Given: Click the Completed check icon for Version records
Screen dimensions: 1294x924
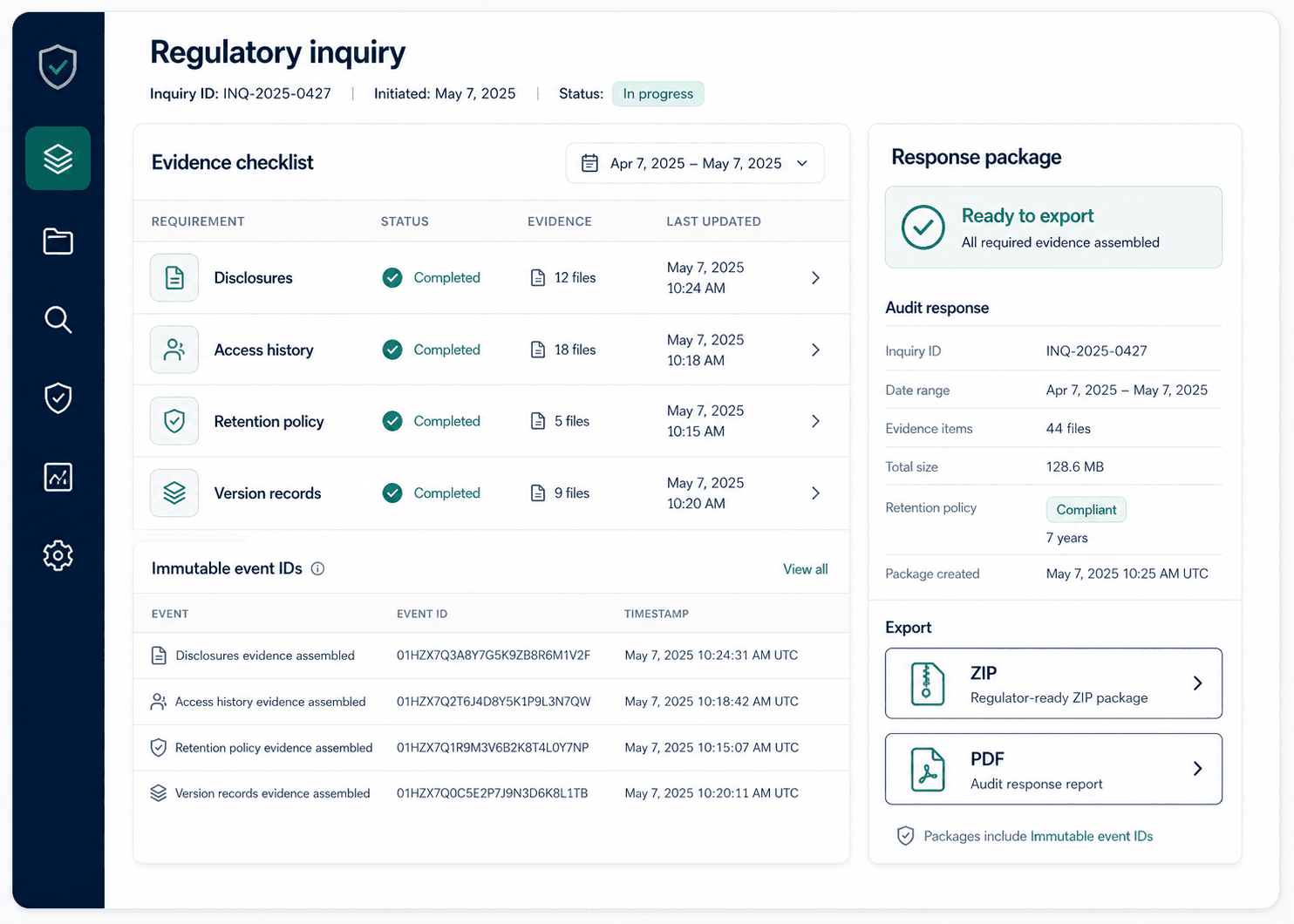Looking at the screenshot, I should tap(392, 493).
